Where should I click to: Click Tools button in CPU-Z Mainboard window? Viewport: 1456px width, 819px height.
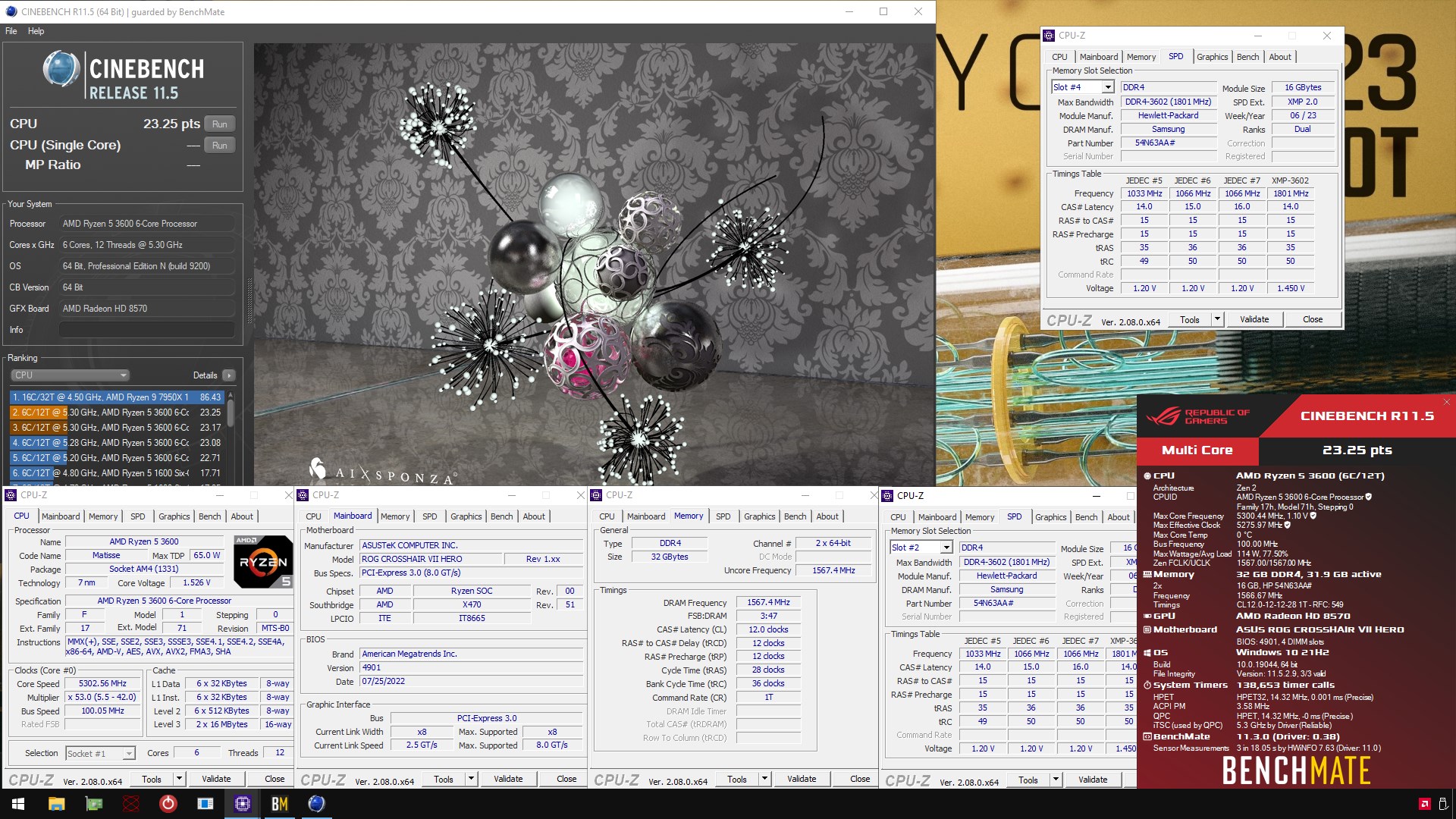point(444,779)
